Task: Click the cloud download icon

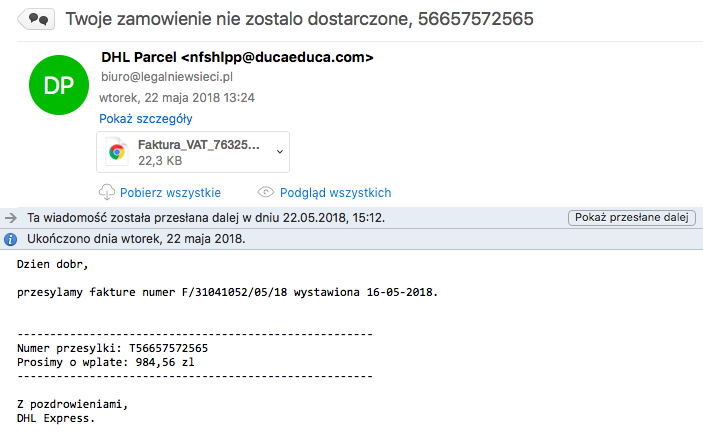Action: 107,192
